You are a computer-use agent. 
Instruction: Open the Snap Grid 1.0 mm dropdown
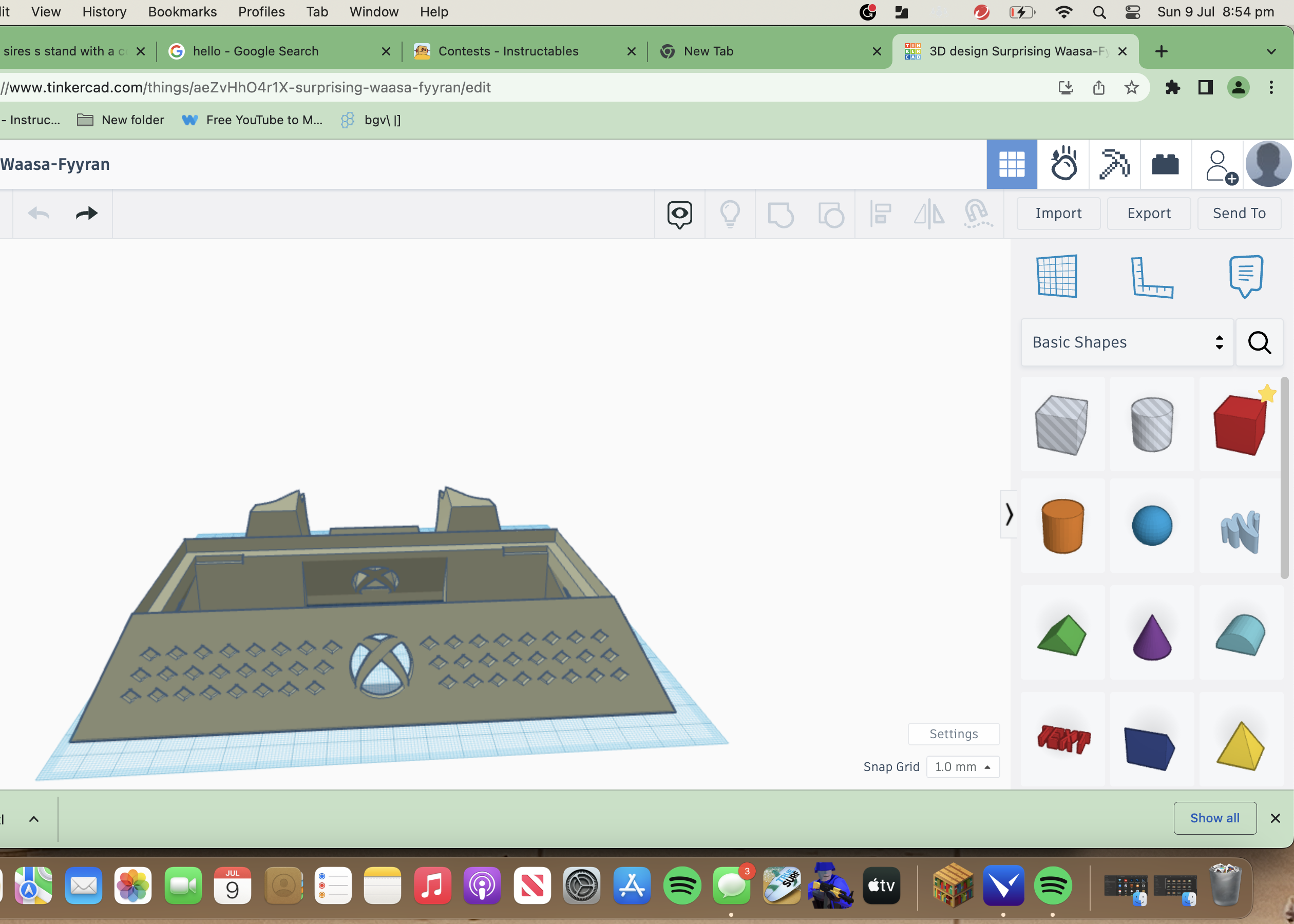963,767
